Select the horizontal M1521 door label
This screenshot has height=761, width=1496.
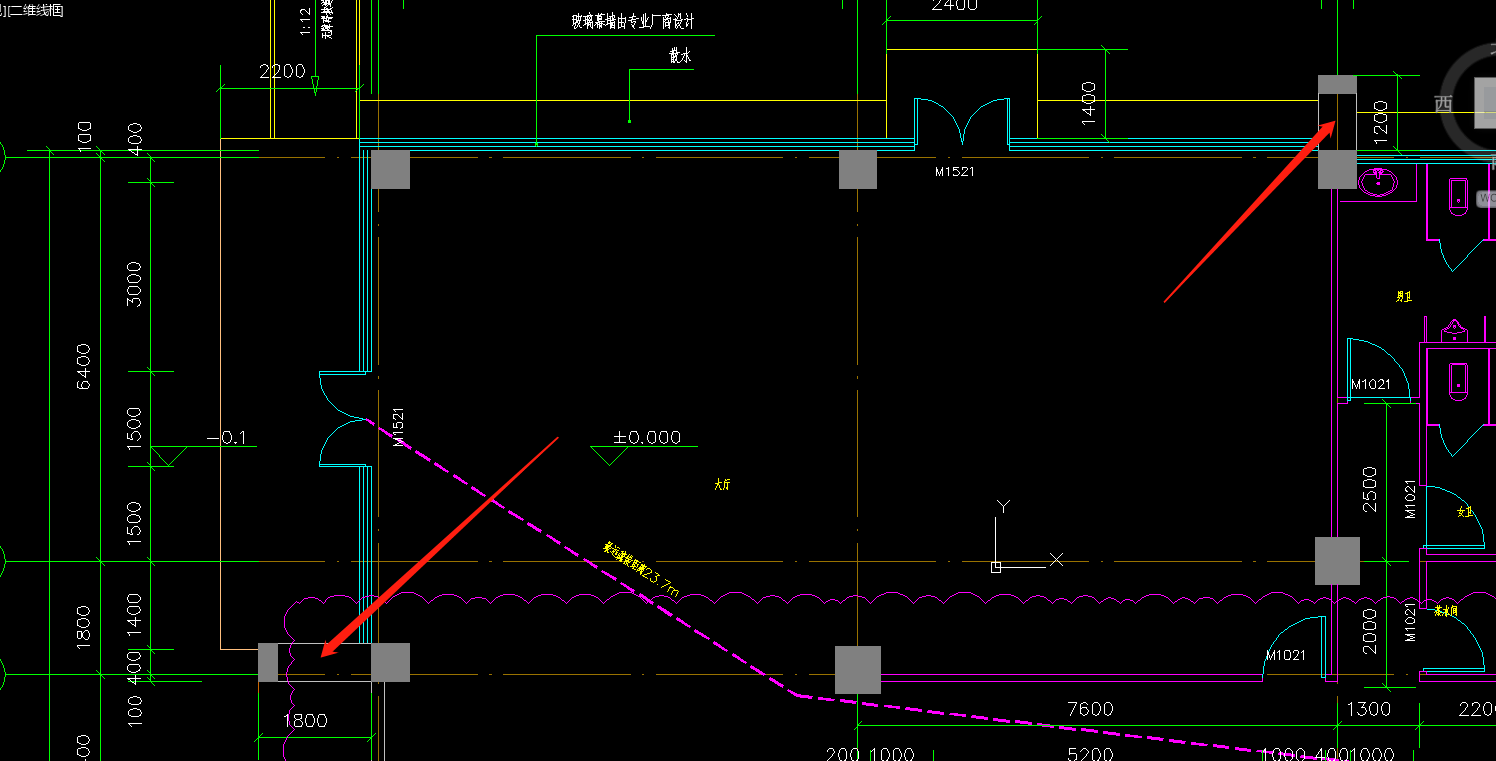pos(954,172)
